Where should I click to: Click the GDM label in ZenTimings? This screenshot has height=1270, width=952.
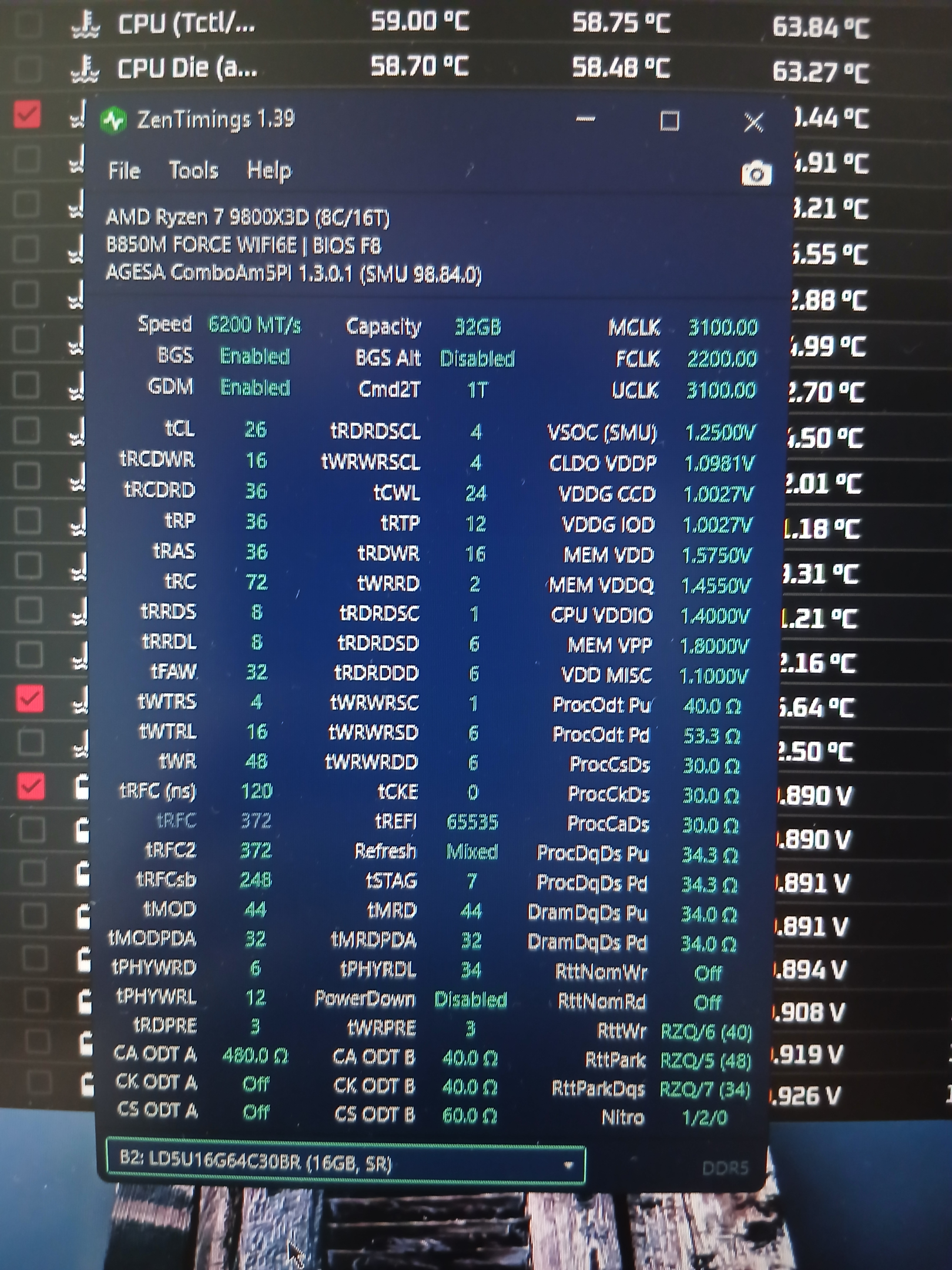click(x=170, y=387)
